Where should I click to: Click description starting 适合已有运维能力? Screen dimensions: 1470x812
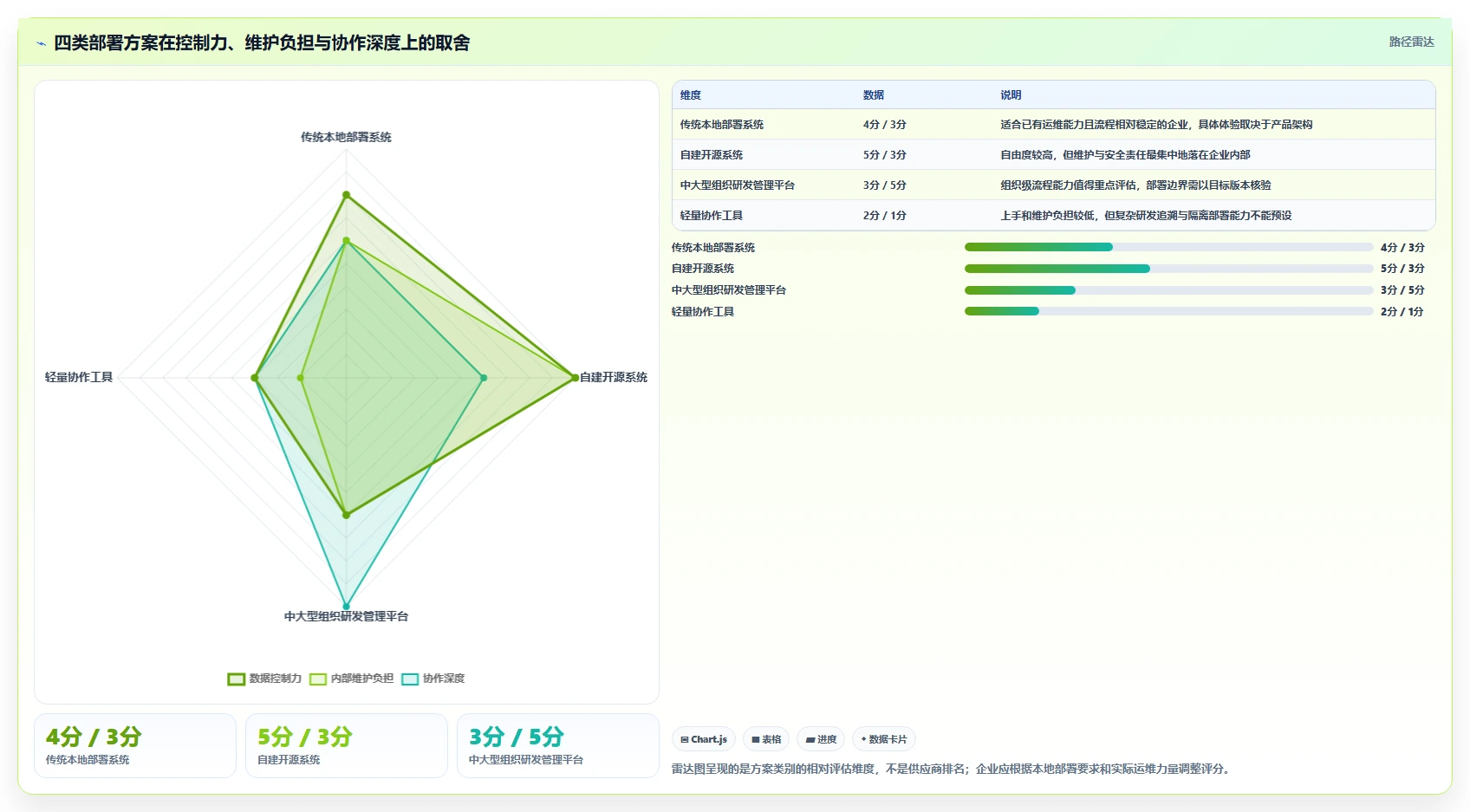click(x=1156, y=125)
